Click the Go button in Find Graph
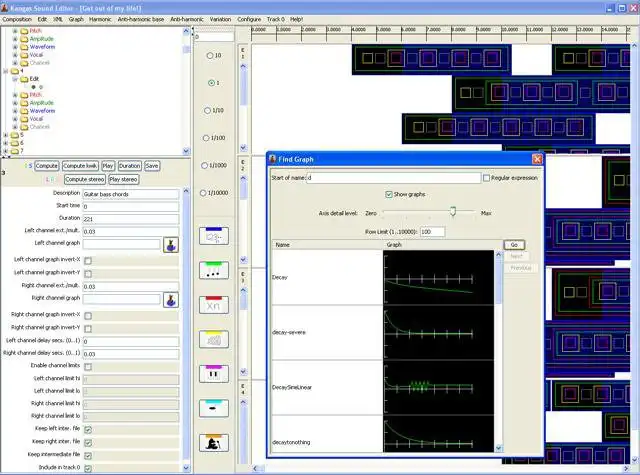This screenshot has width=640, height=475. coord(514,245)
